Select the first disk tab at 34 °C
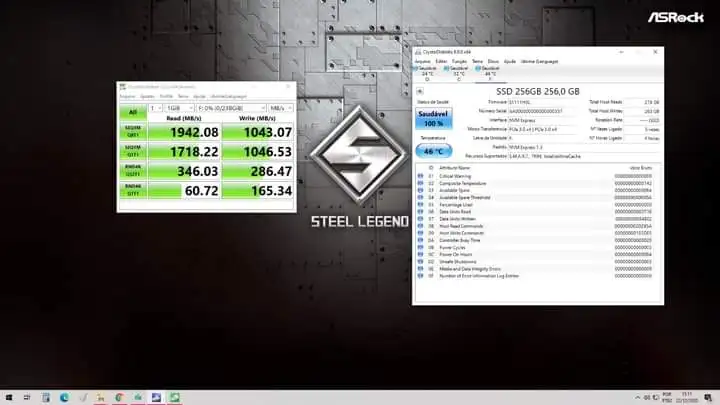This screenshot has width=720, height=405. click(x=427, y=73)
